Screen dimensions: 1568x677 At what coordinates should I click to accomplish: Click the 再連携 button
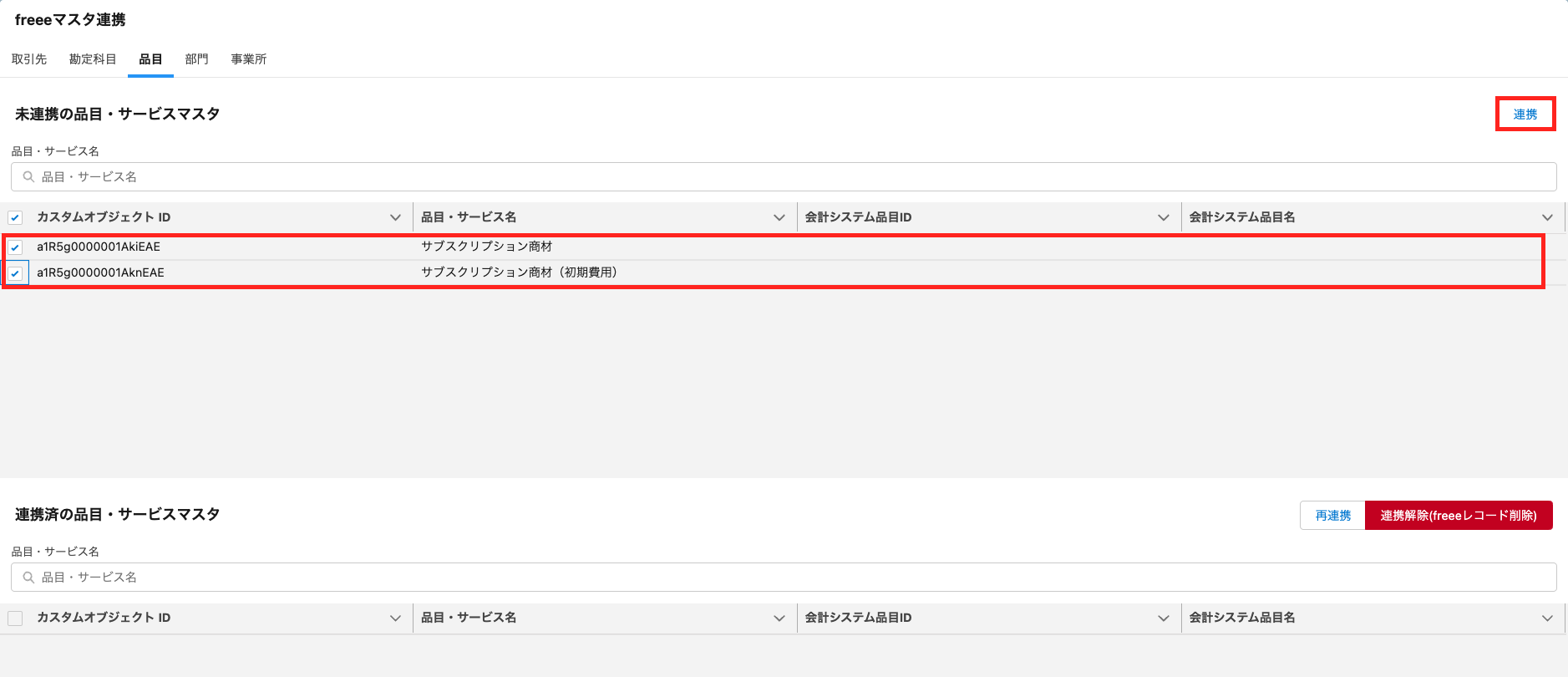click(1332, 516)
